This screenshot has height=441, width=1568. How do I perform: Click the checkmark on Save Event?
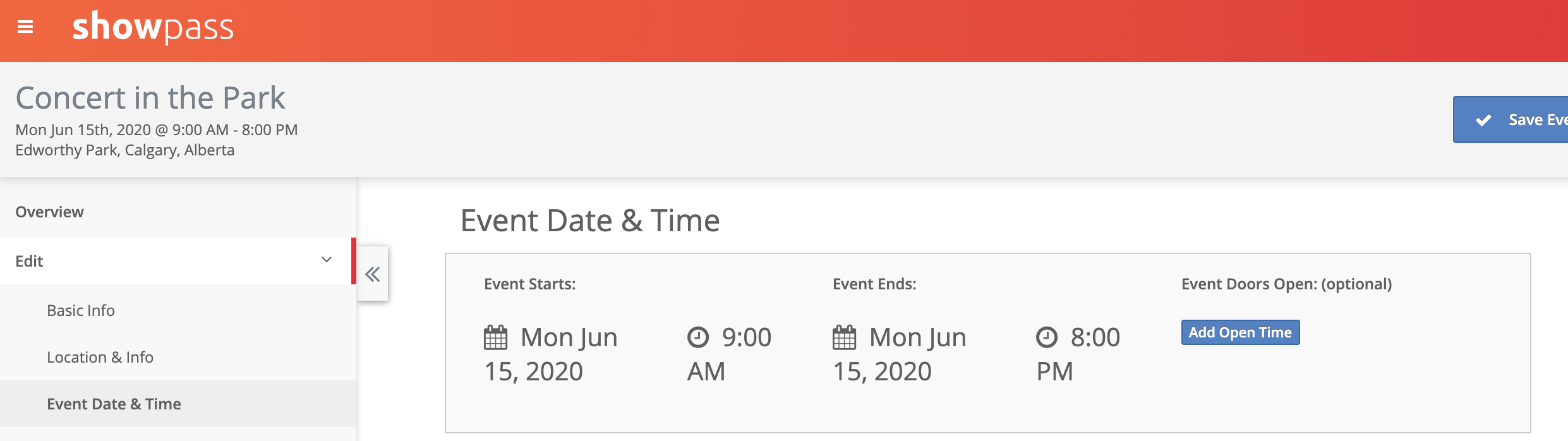pos(1483,120)
